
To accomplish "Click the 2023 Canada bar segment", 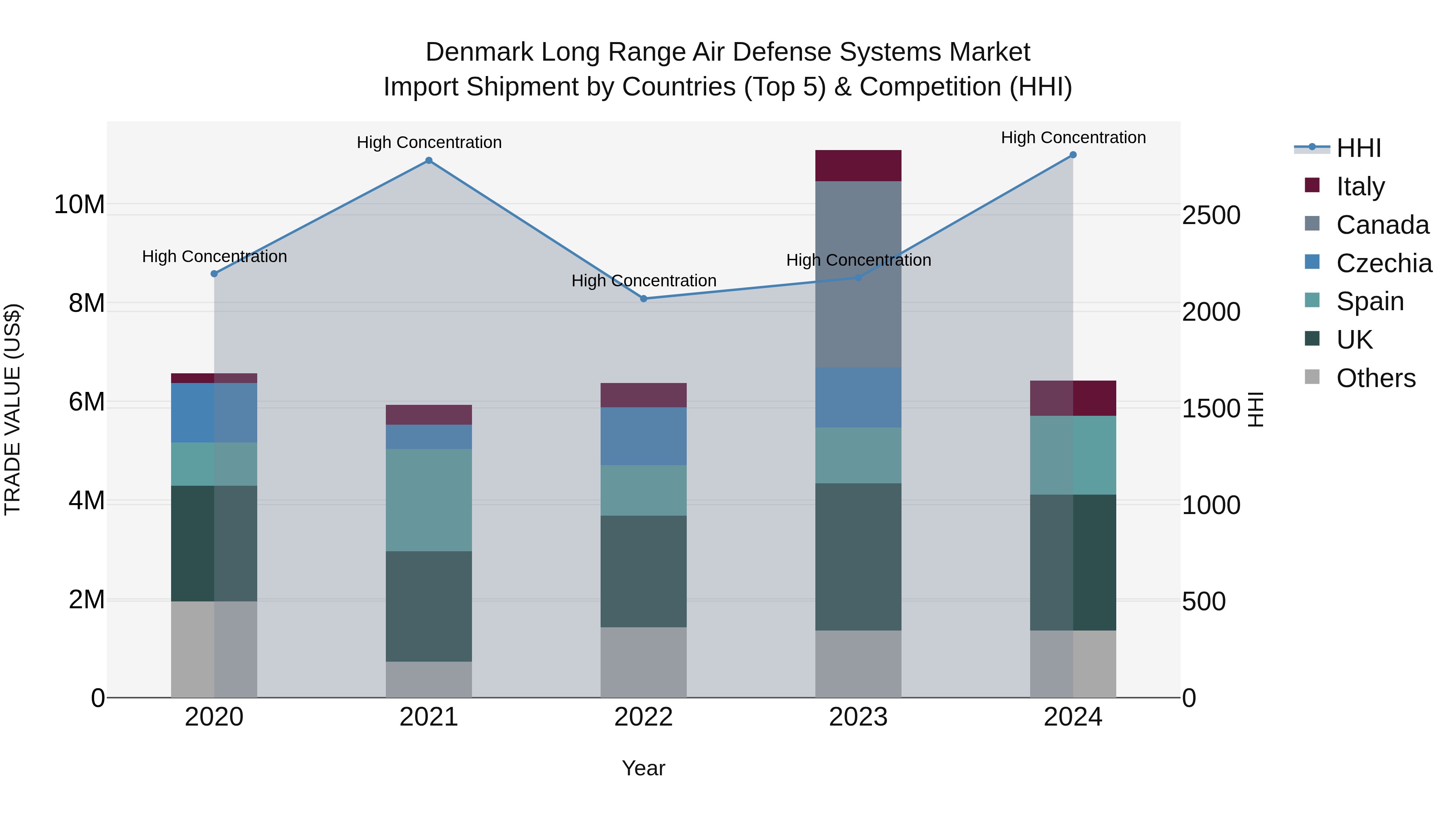I will click(859, 275).
